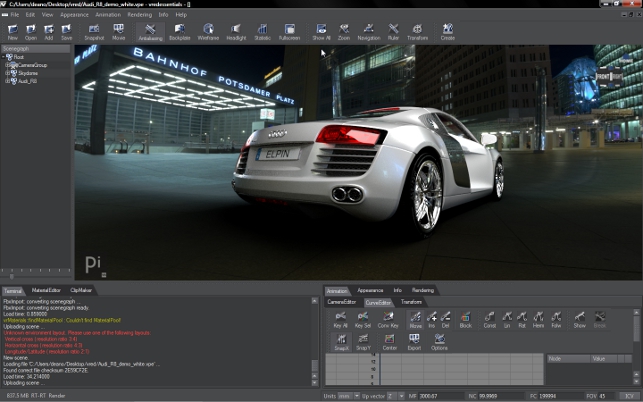Image resolution: width=643 pixels, height=402 pixels.
Task: Select the Transform tool in toolbar
Action: click(418, 31)
